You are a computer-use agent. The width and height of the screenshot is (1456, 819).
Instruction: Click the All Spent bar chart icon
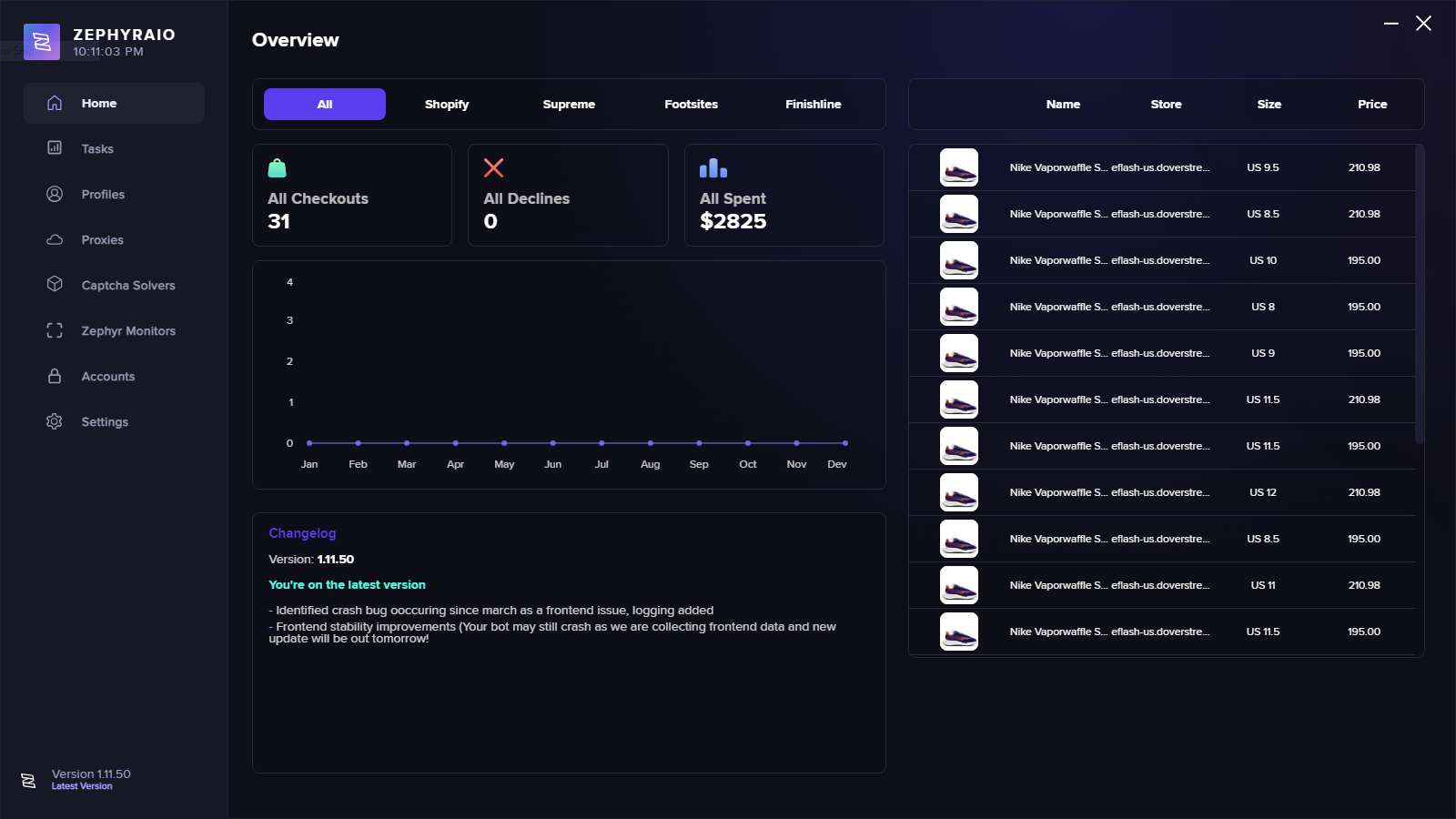(713, 168)
